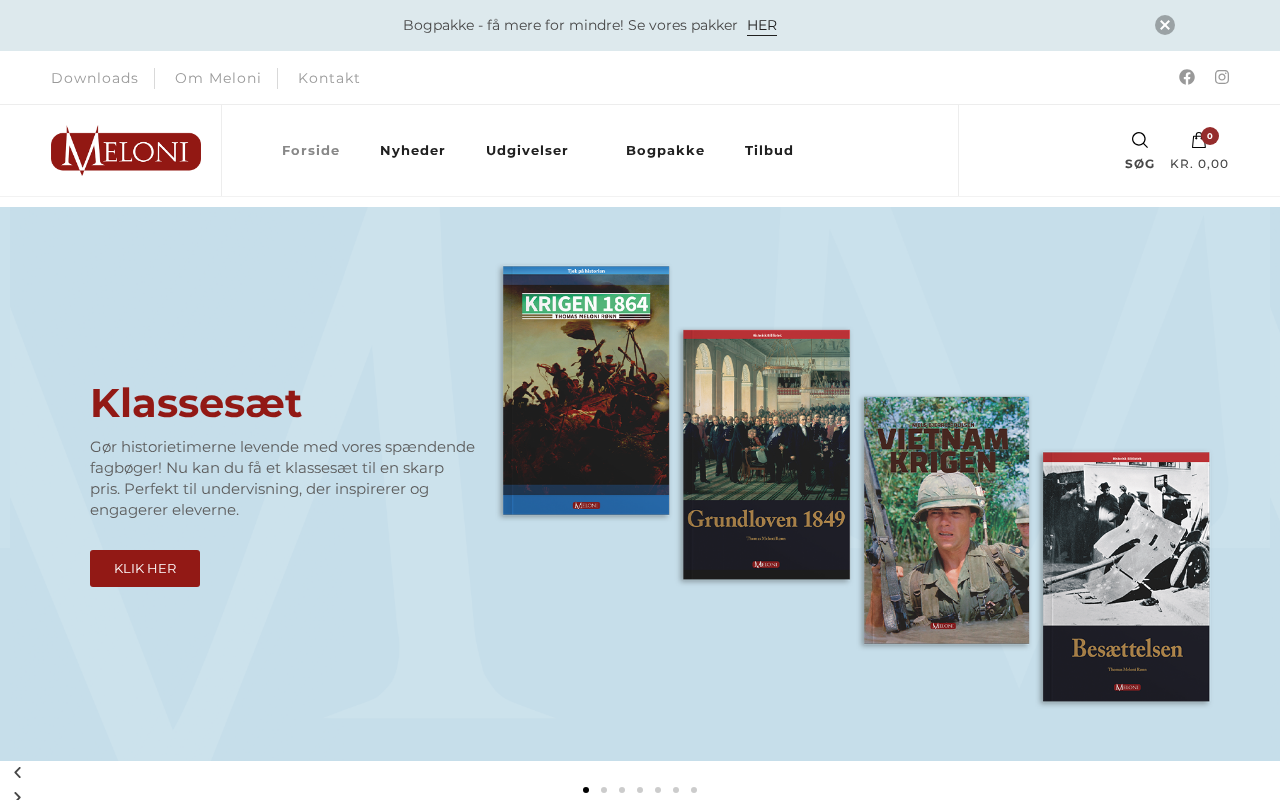Screen dimensions: 1280x800
Task: Select the seventh slider pagination dot
Action: pos(694,790)
